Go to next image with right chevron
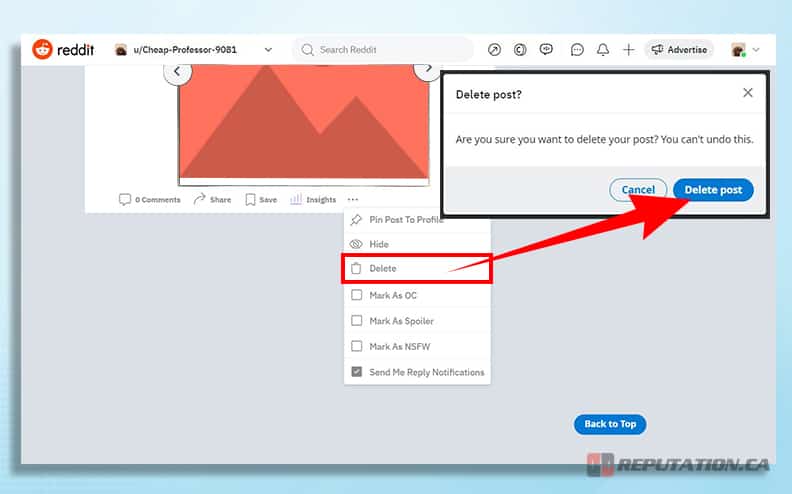792x494 pixels. [427, 70]
